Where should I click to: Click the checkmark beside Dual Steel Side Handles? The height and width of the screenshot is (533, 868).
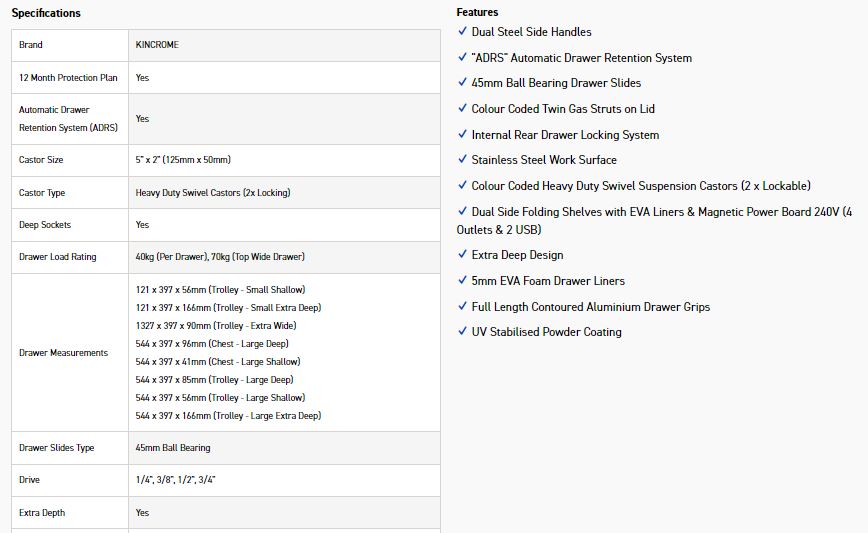[462, 32]
